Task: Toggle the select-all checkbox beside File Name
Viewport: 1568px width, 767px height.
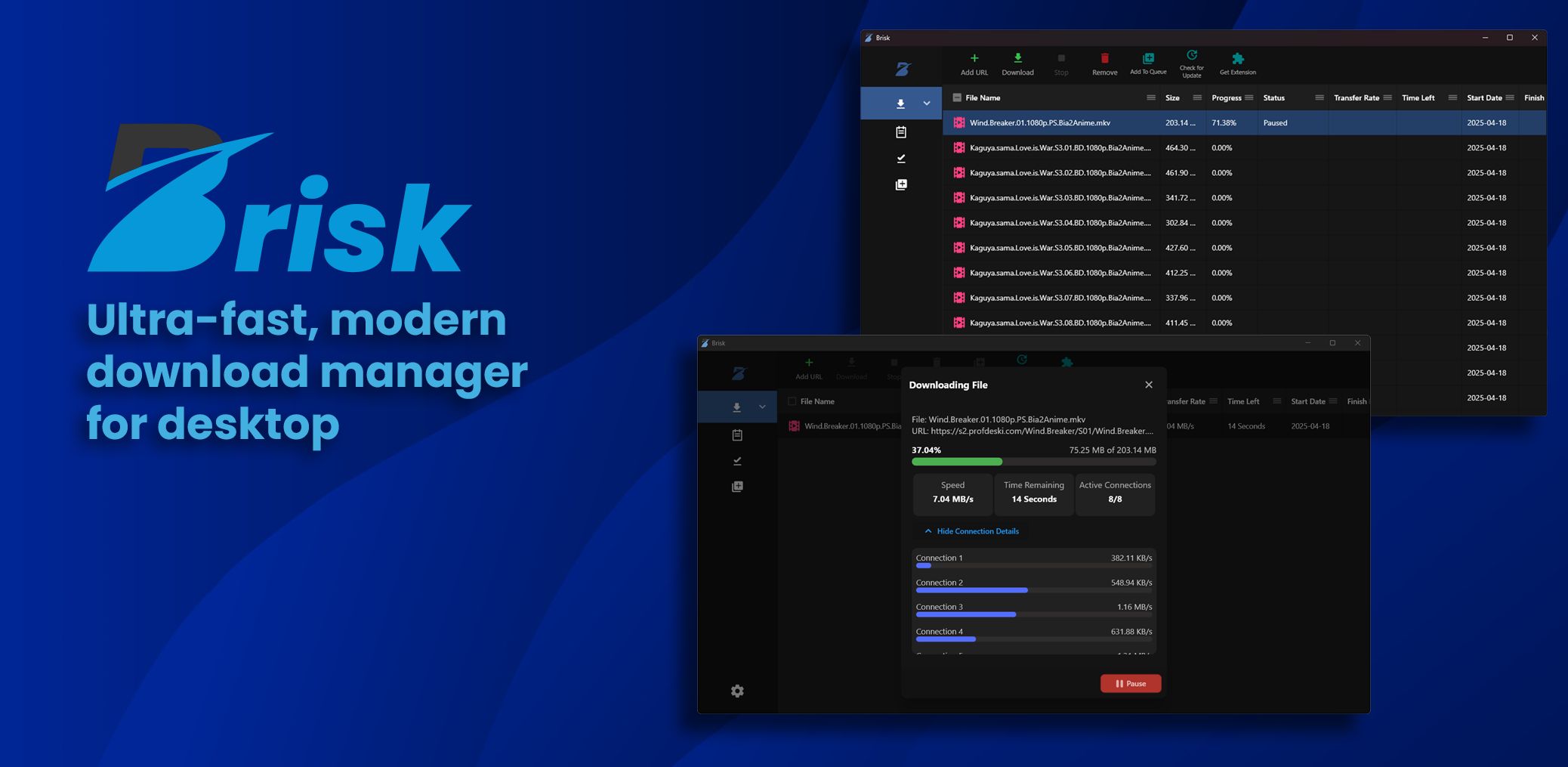Action: [x=794, y=401]
